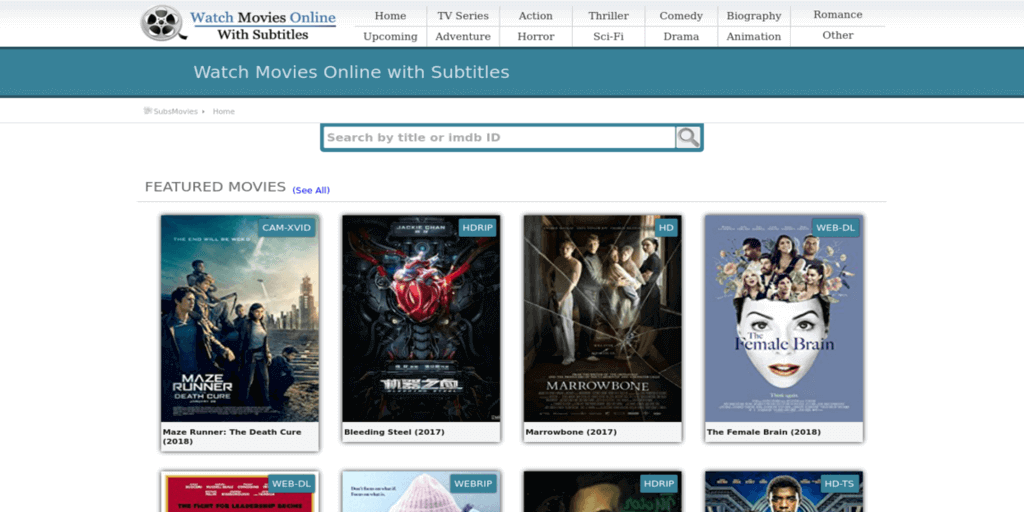Open the Maze Runner Death Cure poster

click(x=240, y=318)
